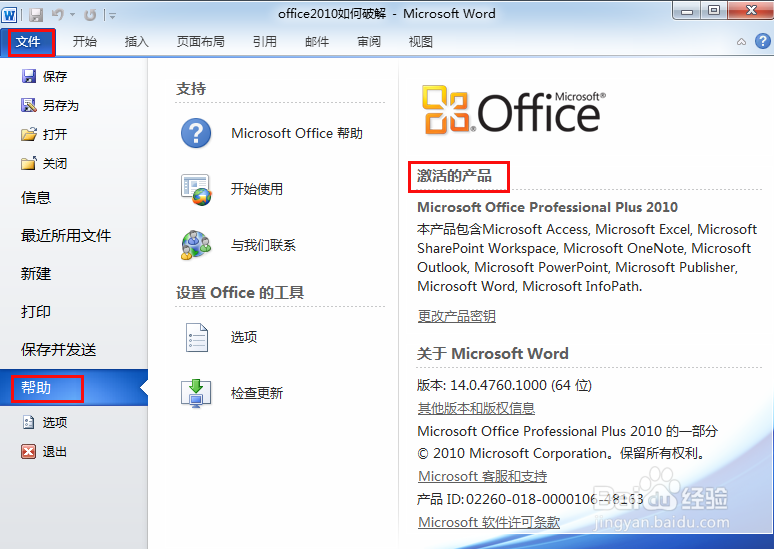Open 与我们联系 under 支持
The image size is (774, 549).
click(x=263, y=245)
